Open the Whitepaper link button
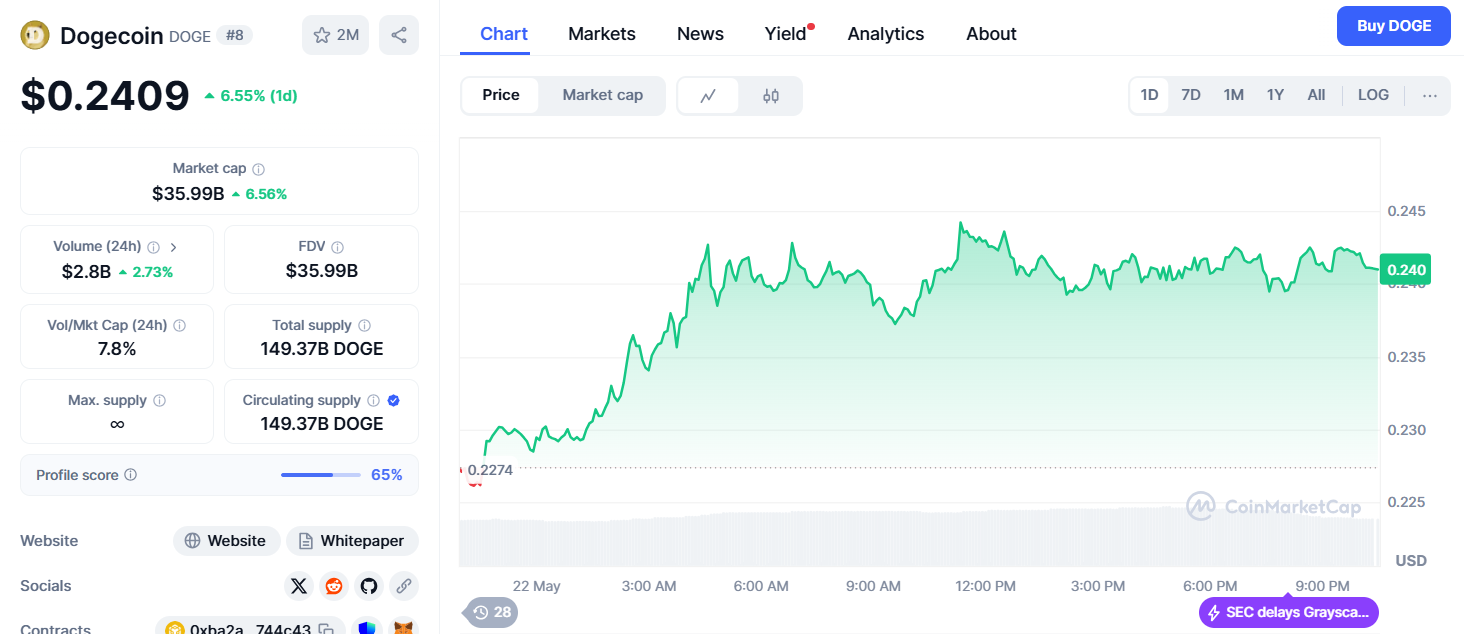Image resolution: width=1464 pixels, height=634 pixels. pos(352,541)
